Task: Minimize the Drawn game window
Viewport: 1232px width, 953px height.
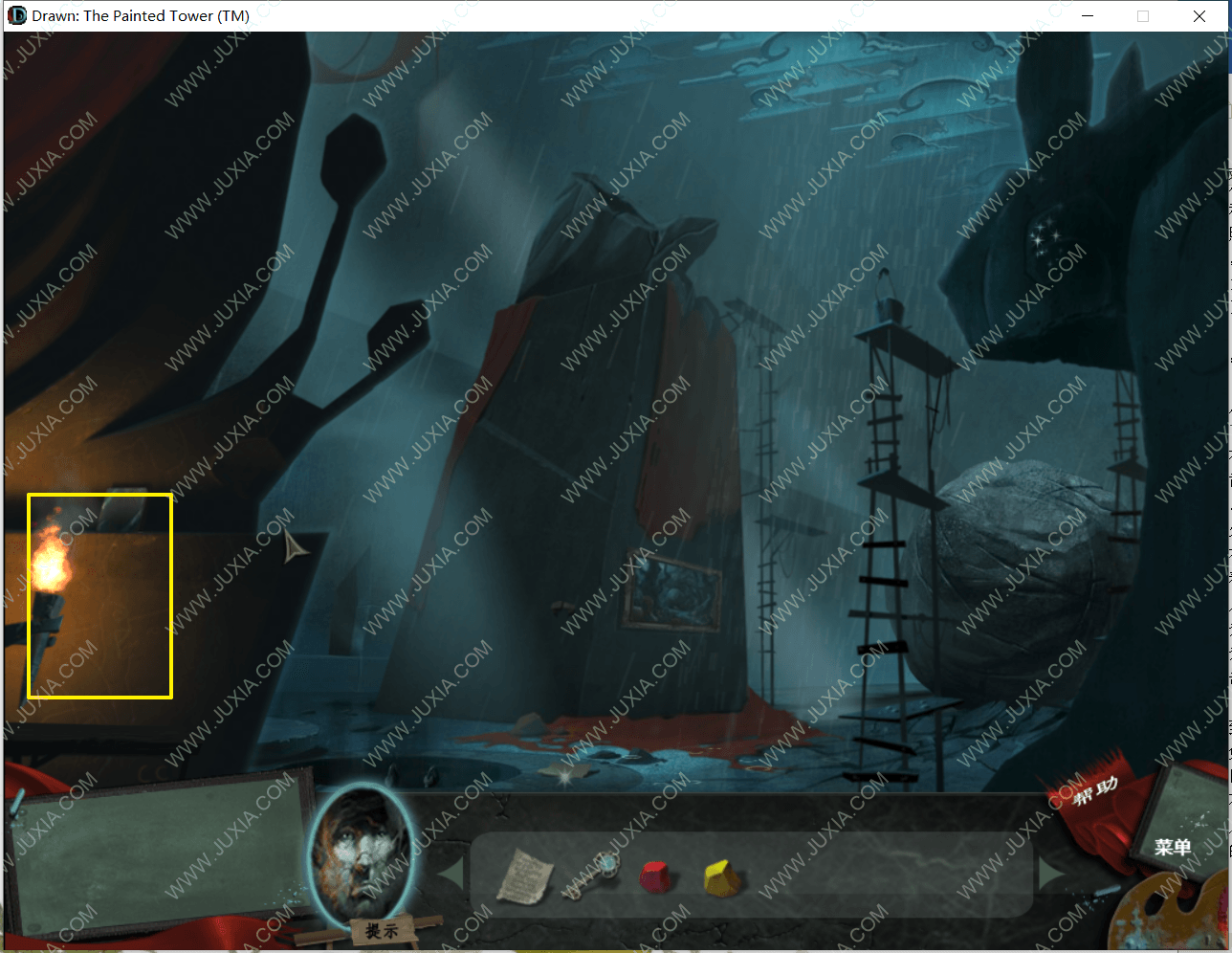Action: point(1088,15)
